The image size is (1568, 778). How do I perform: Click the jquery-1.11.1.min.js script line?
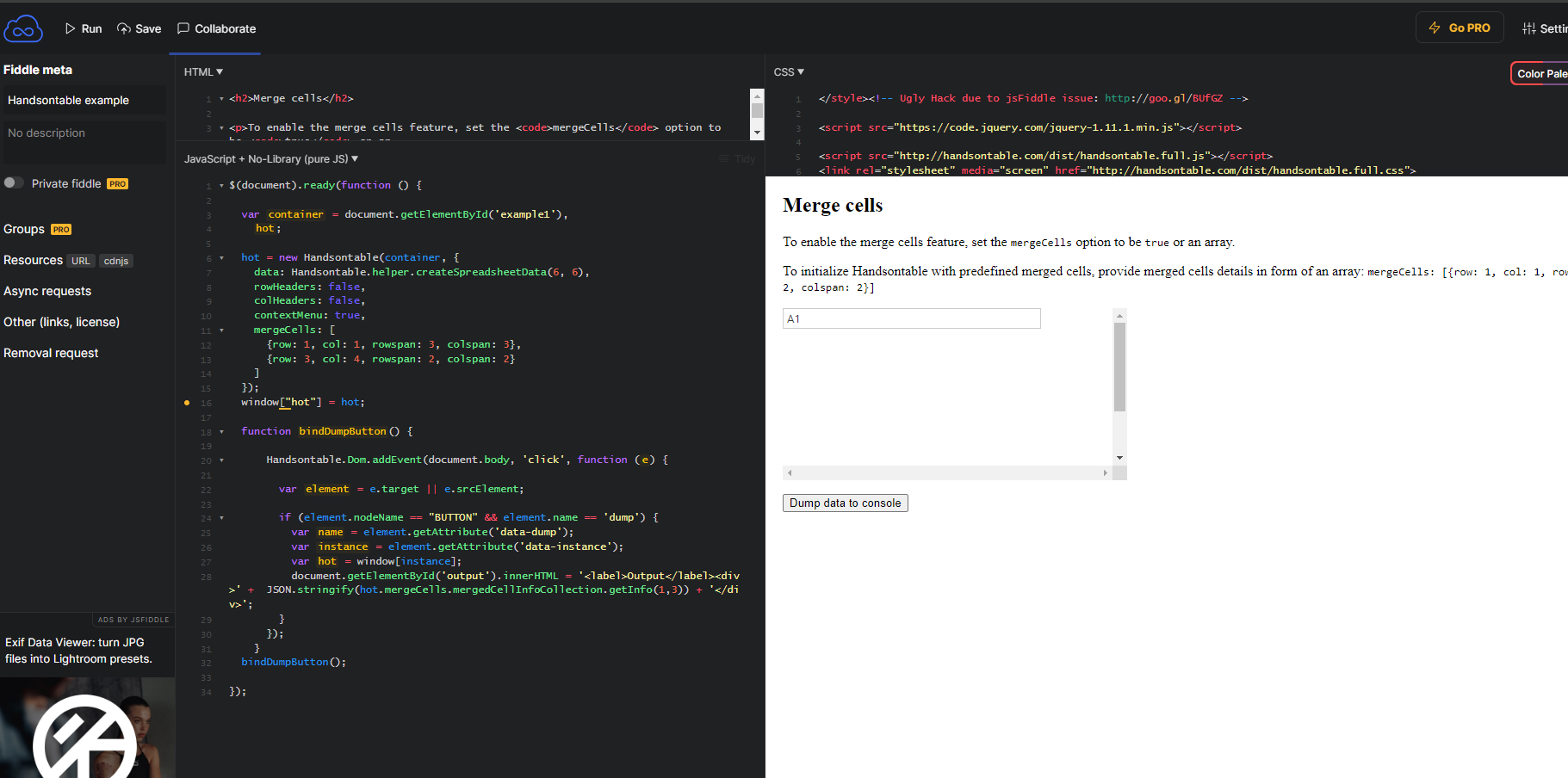click(1030, 127)
